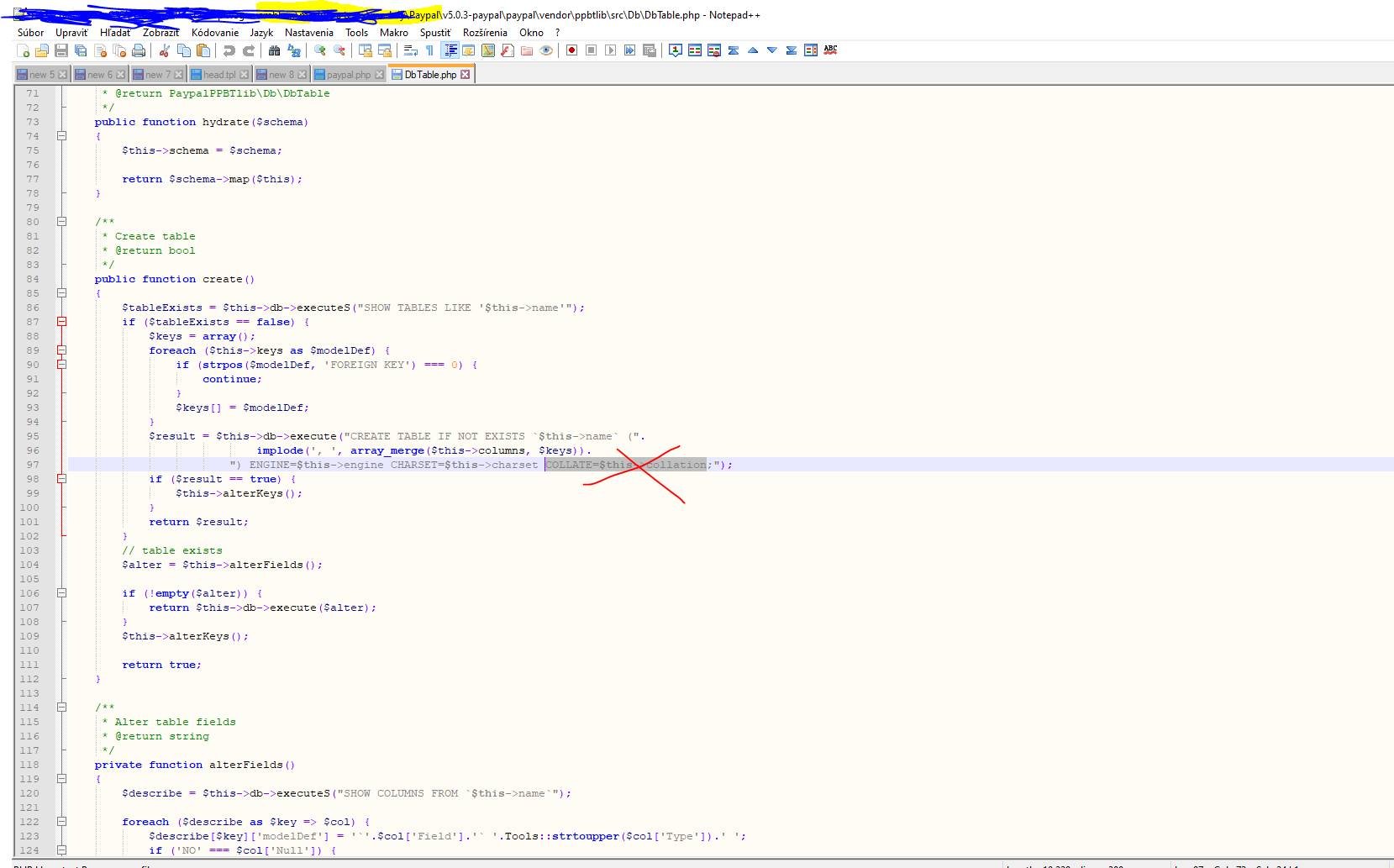Start macro recording with the red dot
1394x868 pixels.
click(x=571, y=50)
